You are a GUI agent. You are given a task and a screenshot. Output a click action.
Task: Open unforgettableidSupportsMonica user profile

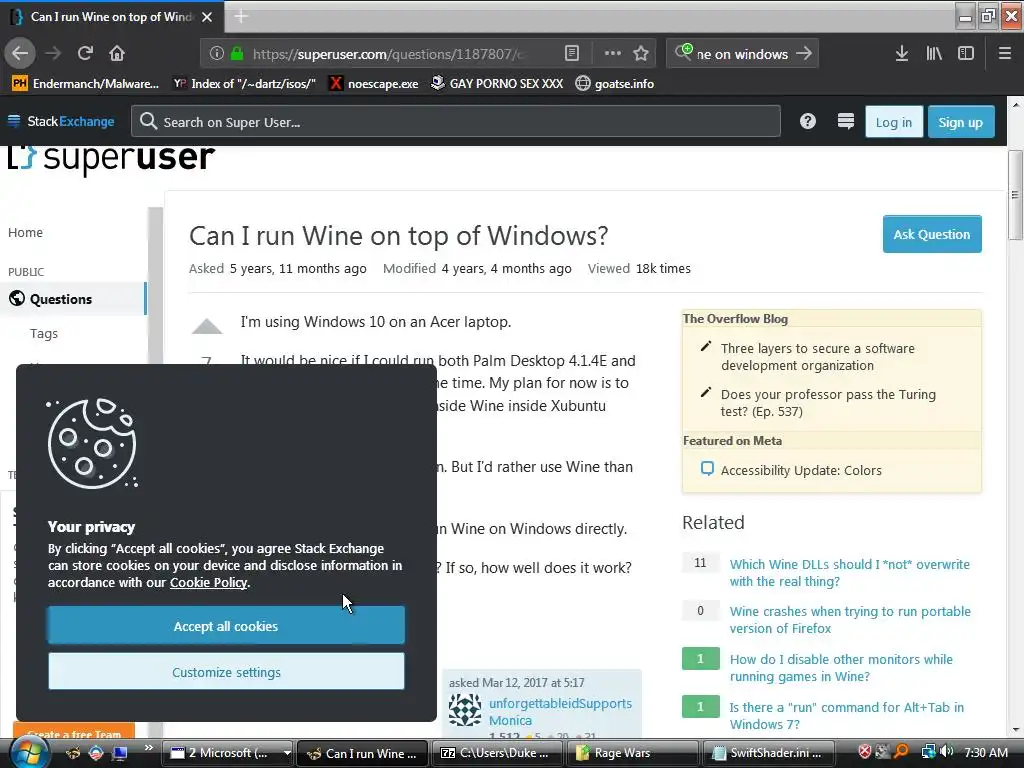[x=560, y=712]
